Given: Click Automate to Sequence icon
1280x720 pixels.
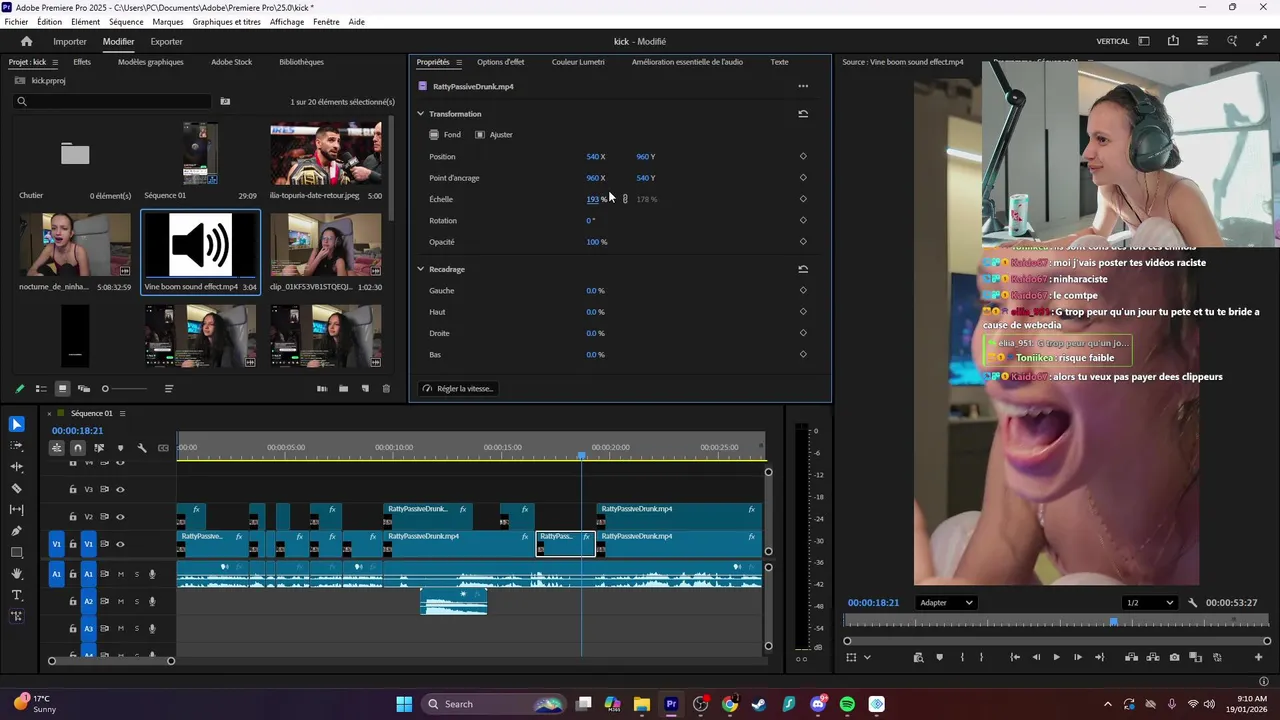Looking at the screenshot, I should click(322, 389).
